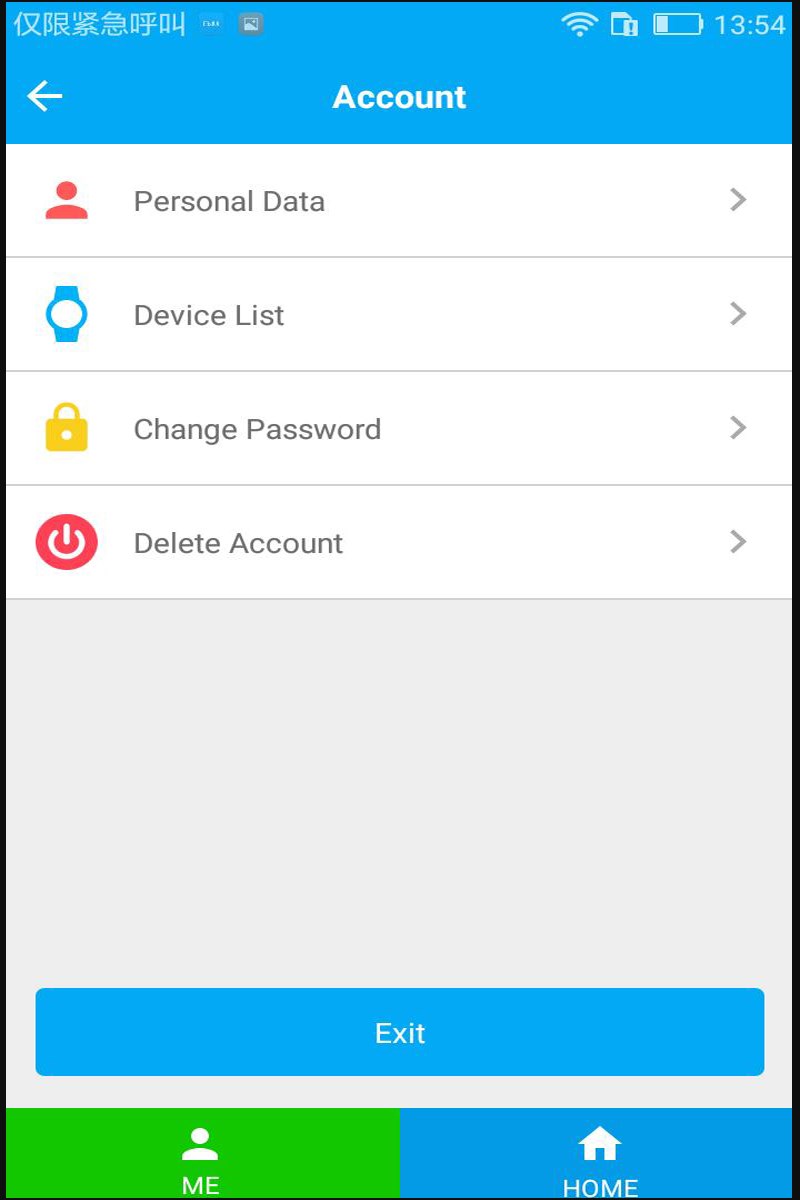Tap the battery indicator in status bar
800x1200 pixels.
pyautogui.click(x=678, y=24)
